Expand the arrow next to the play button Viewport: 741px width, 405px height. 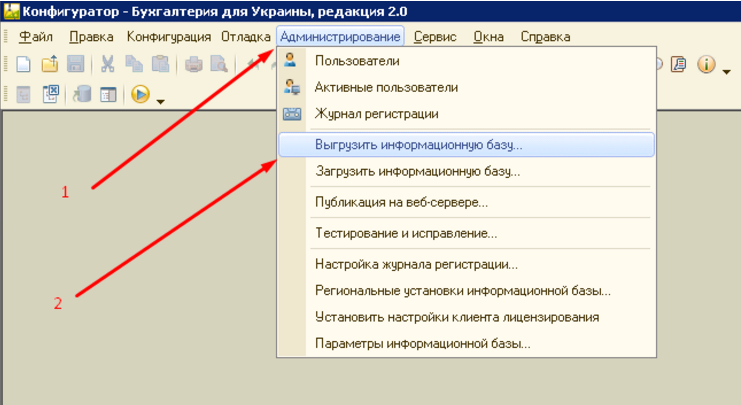(x=161, y=101)
